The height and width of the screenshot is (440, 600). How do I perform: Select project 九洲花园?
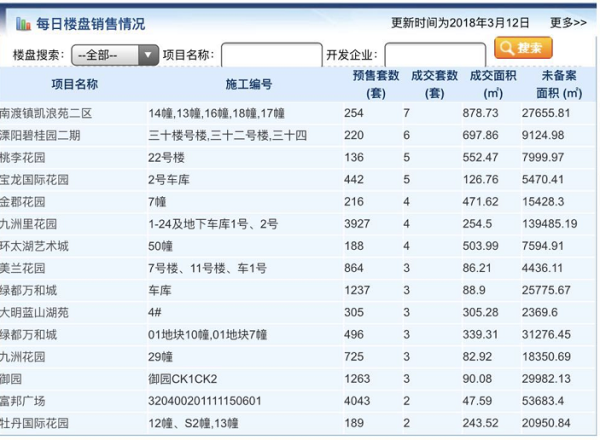click(23, 357)
